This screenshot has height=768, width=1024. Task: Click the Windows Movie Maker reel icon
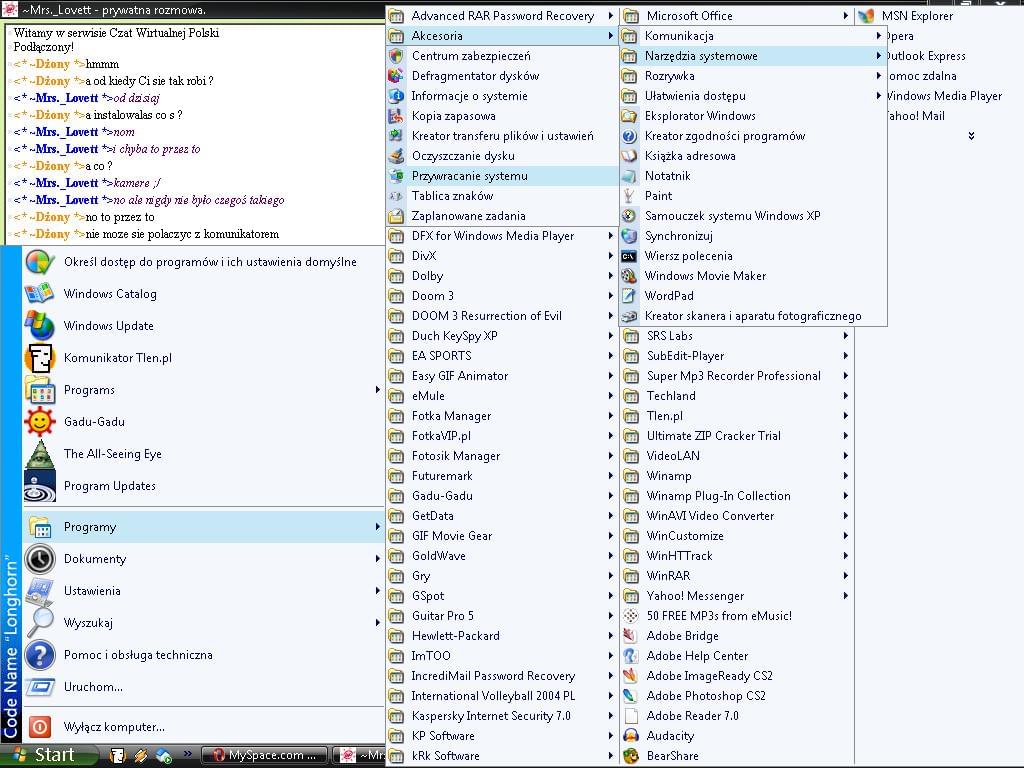(629, 276)
